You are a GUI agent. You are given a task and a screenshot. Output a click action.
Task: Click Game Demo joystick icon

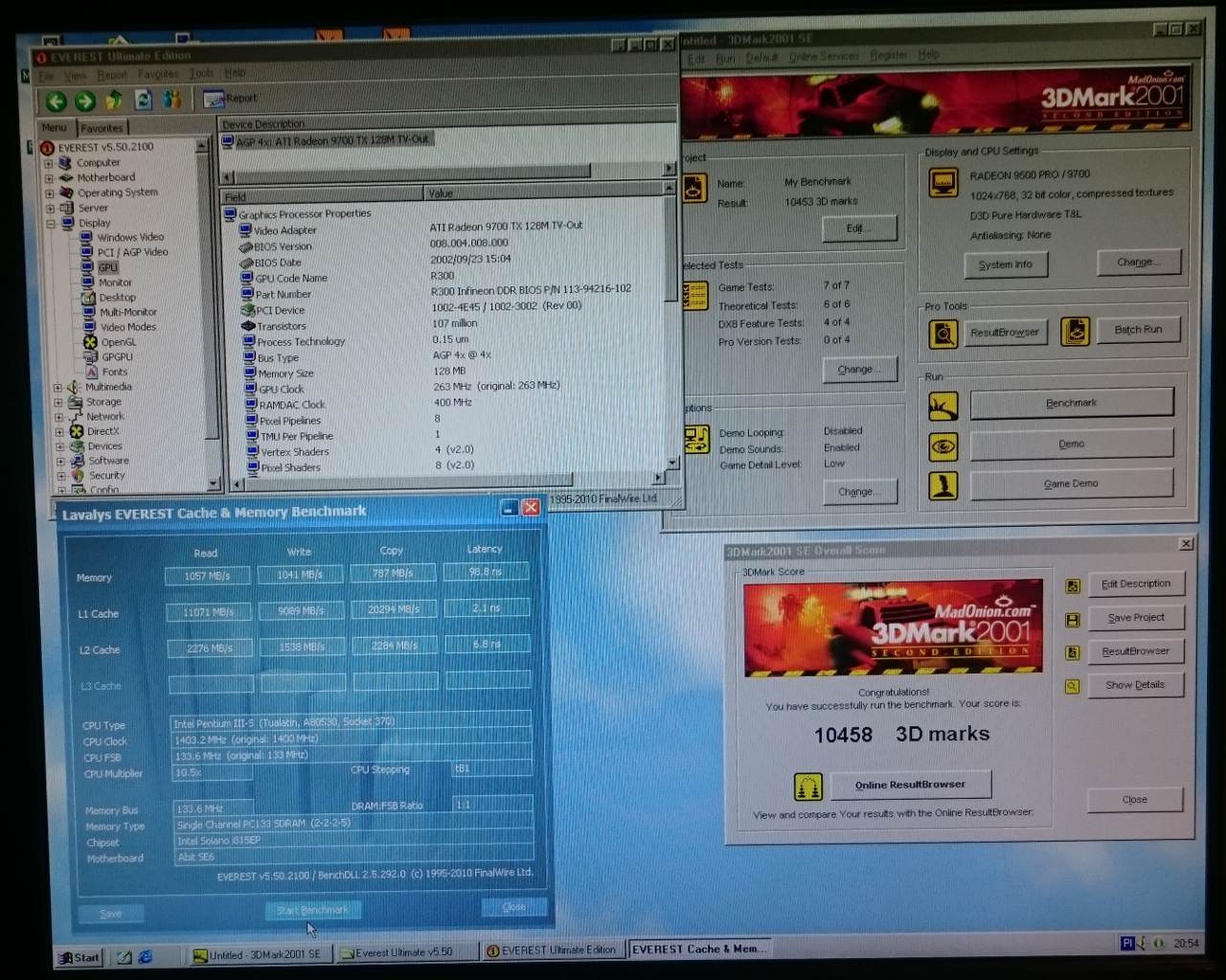coord(943,486)
